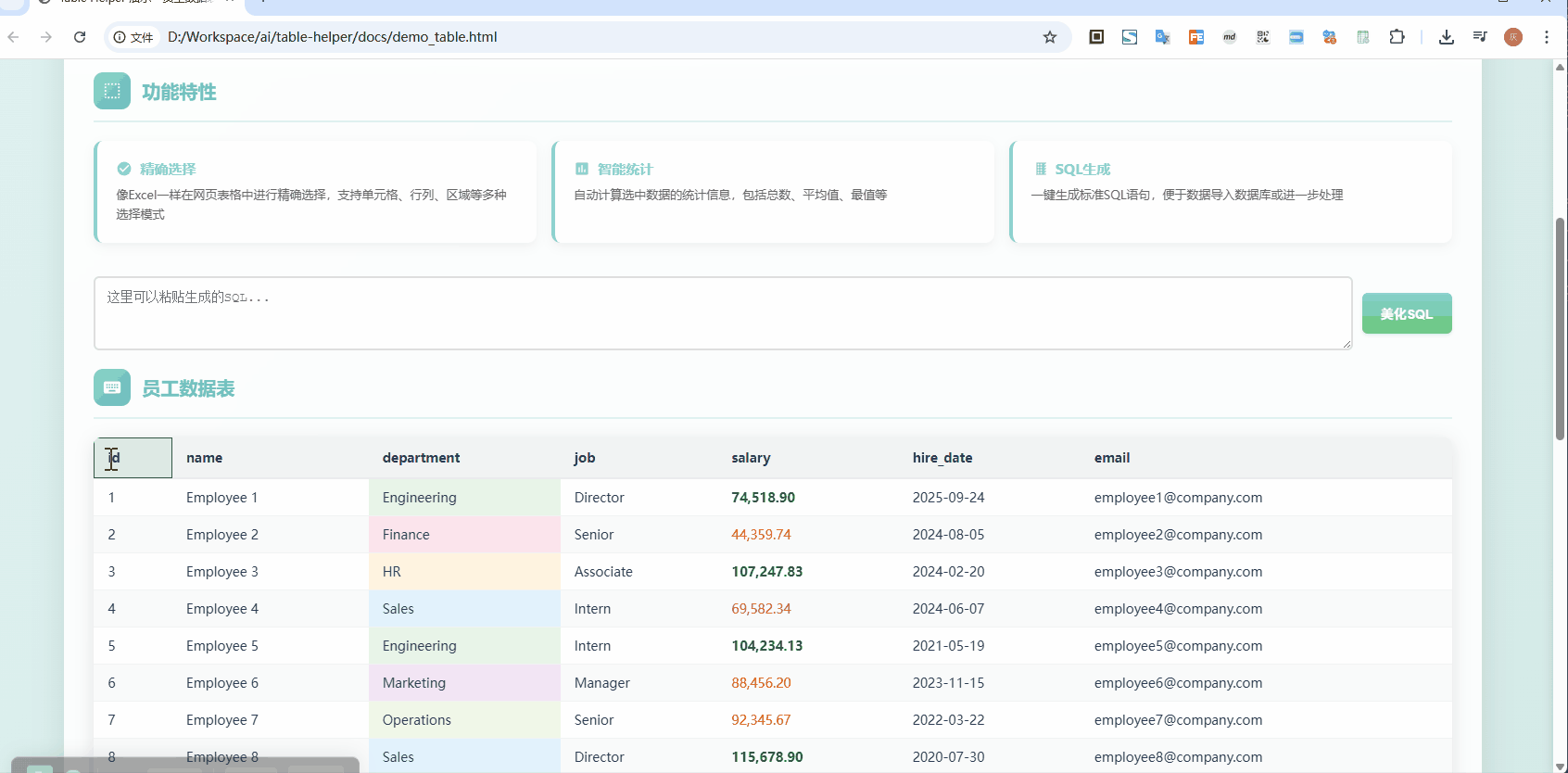Open the user profile avatar menu
The width and height of the screenshot is (1568, 773).
pyautogui.click(x=1513, y=37)
